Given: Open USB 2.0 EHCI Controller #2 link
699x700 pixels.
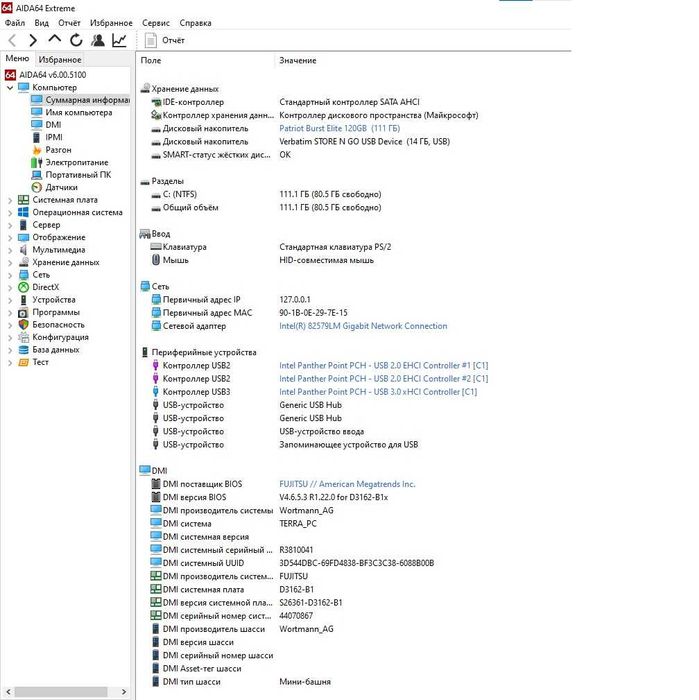Looking at the screenshot, I should (383, 379).
